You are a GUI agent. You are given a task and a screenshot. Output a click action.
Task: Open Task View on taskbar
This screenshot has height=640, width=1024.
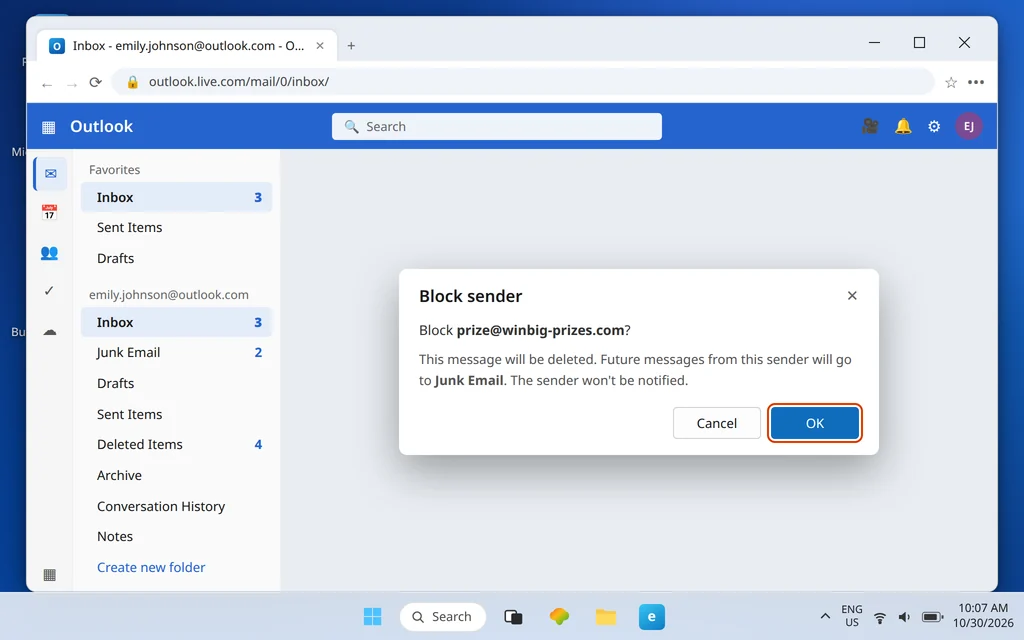point(513,616)
